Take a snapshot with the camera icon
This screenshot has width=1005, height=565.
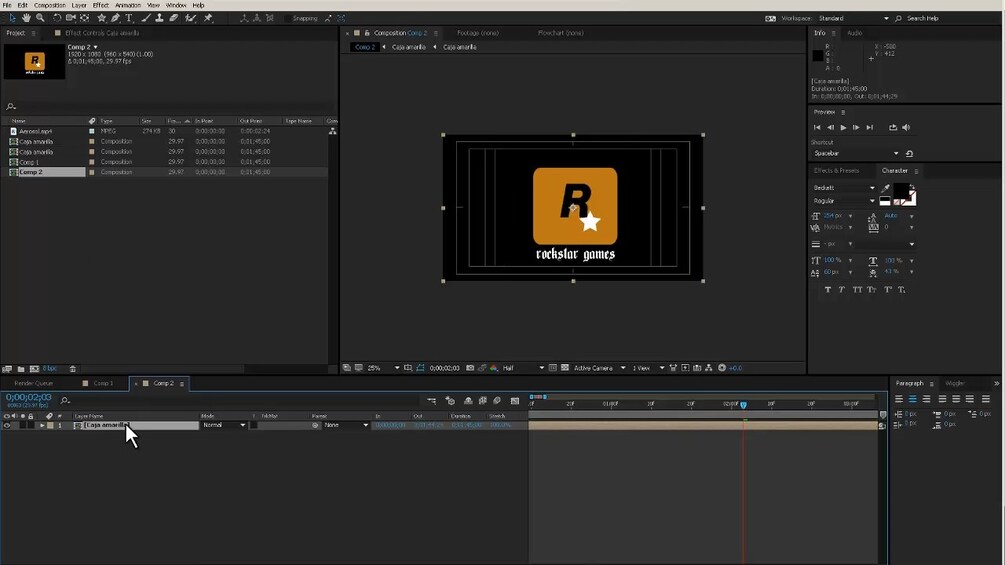(470, 368)
